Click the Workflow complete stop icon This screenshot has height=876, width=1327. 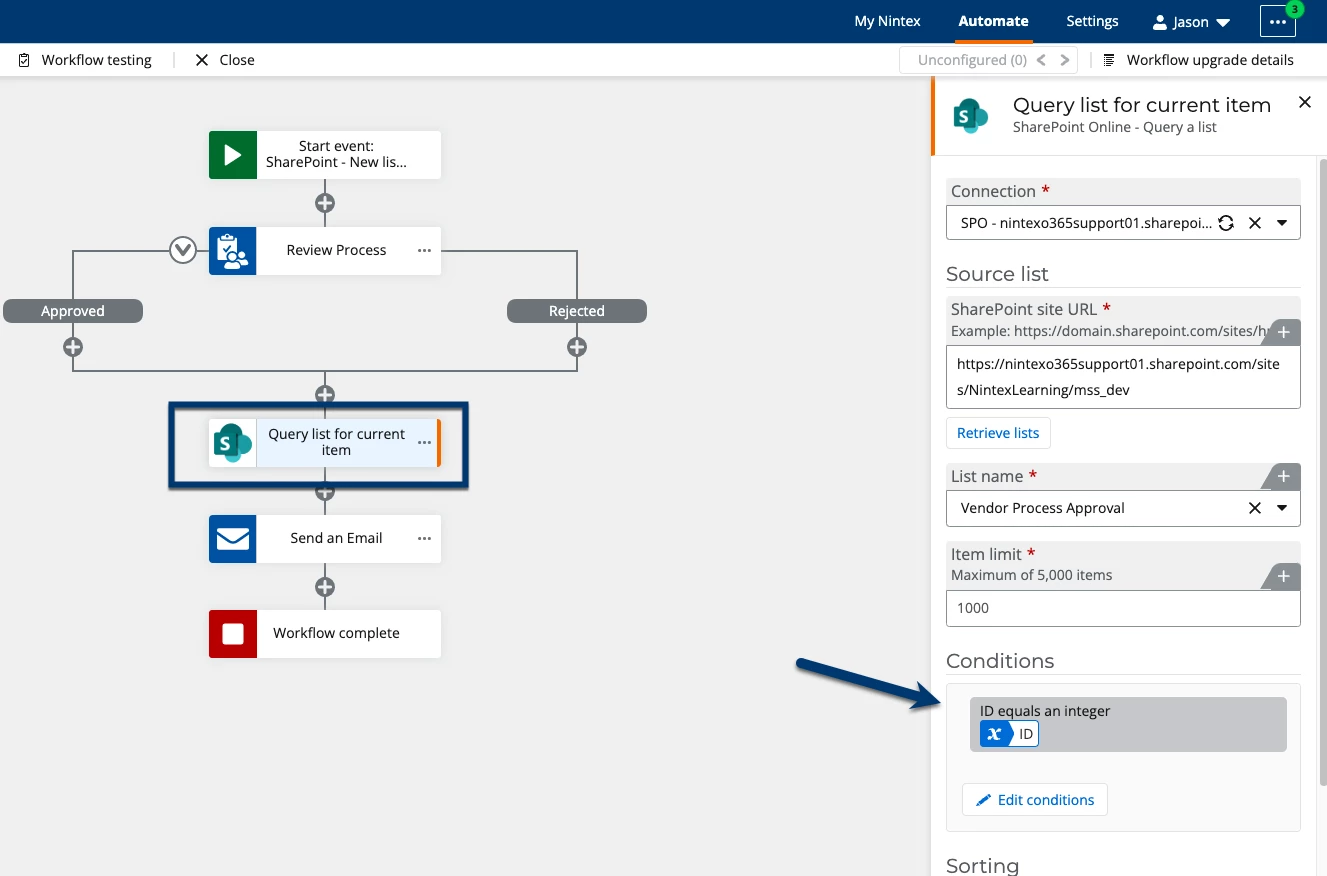tap(233, 634)
